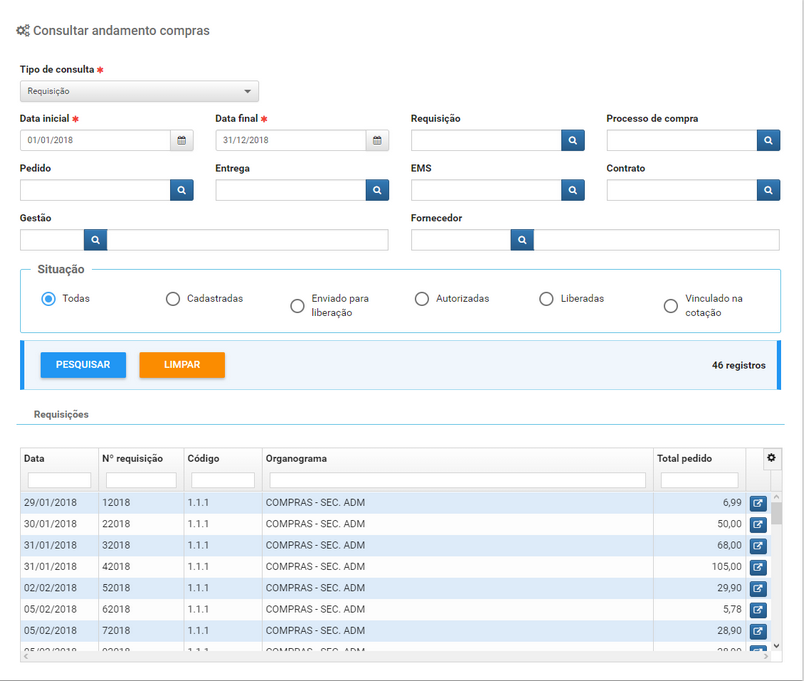The width and height of the screenshot is (804, 681).
Task: Select Enviado para liberação radio button
Action: (297, 306)
